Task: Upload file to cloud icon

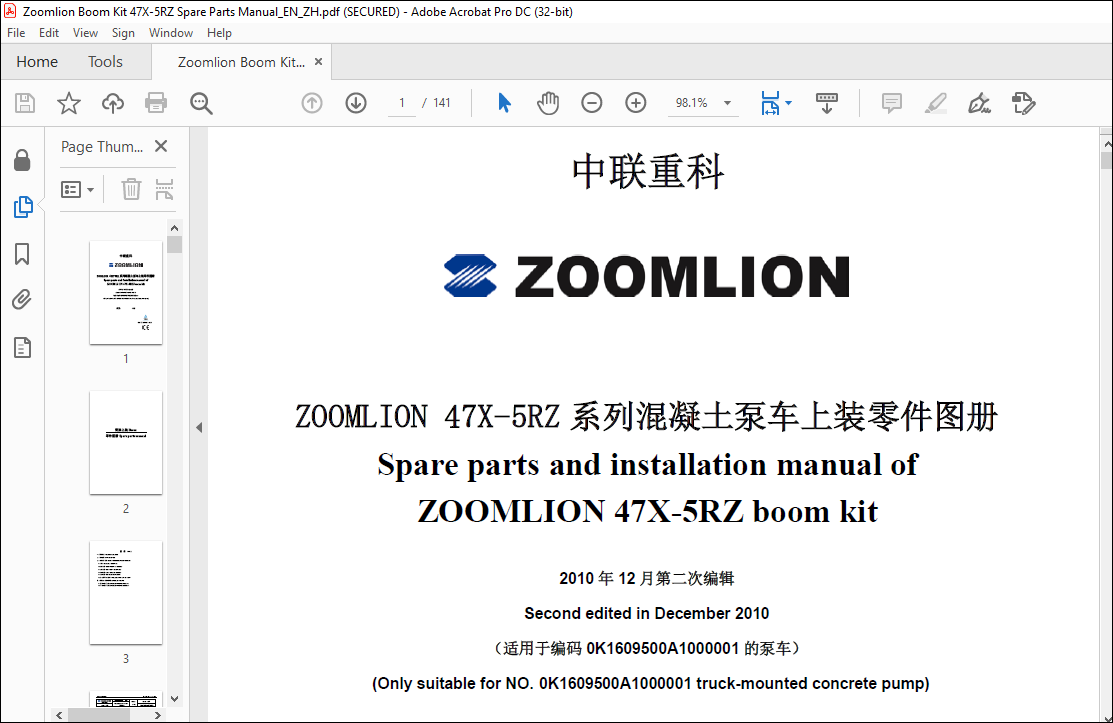Action: 113,103
